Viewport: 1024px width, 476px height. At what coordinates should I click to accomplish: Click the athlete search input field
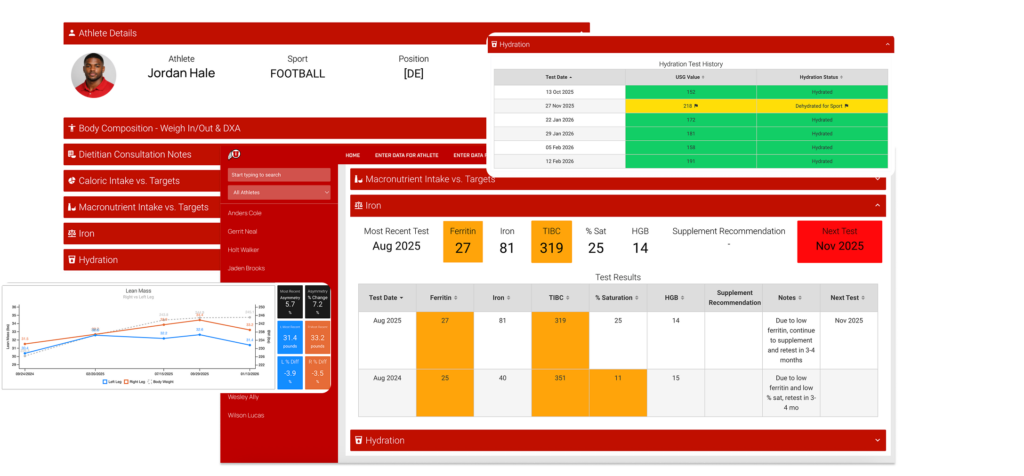click(279, 174)
